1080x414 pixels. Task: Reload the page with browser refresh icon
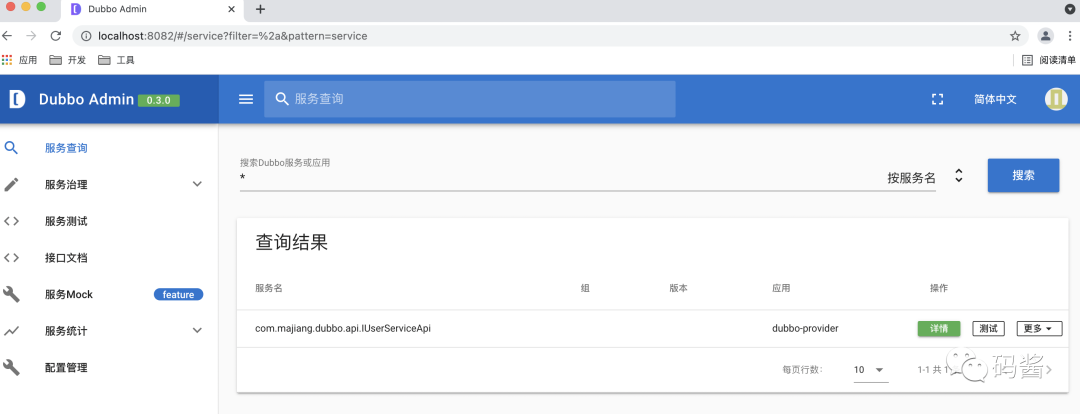point(56,35)
